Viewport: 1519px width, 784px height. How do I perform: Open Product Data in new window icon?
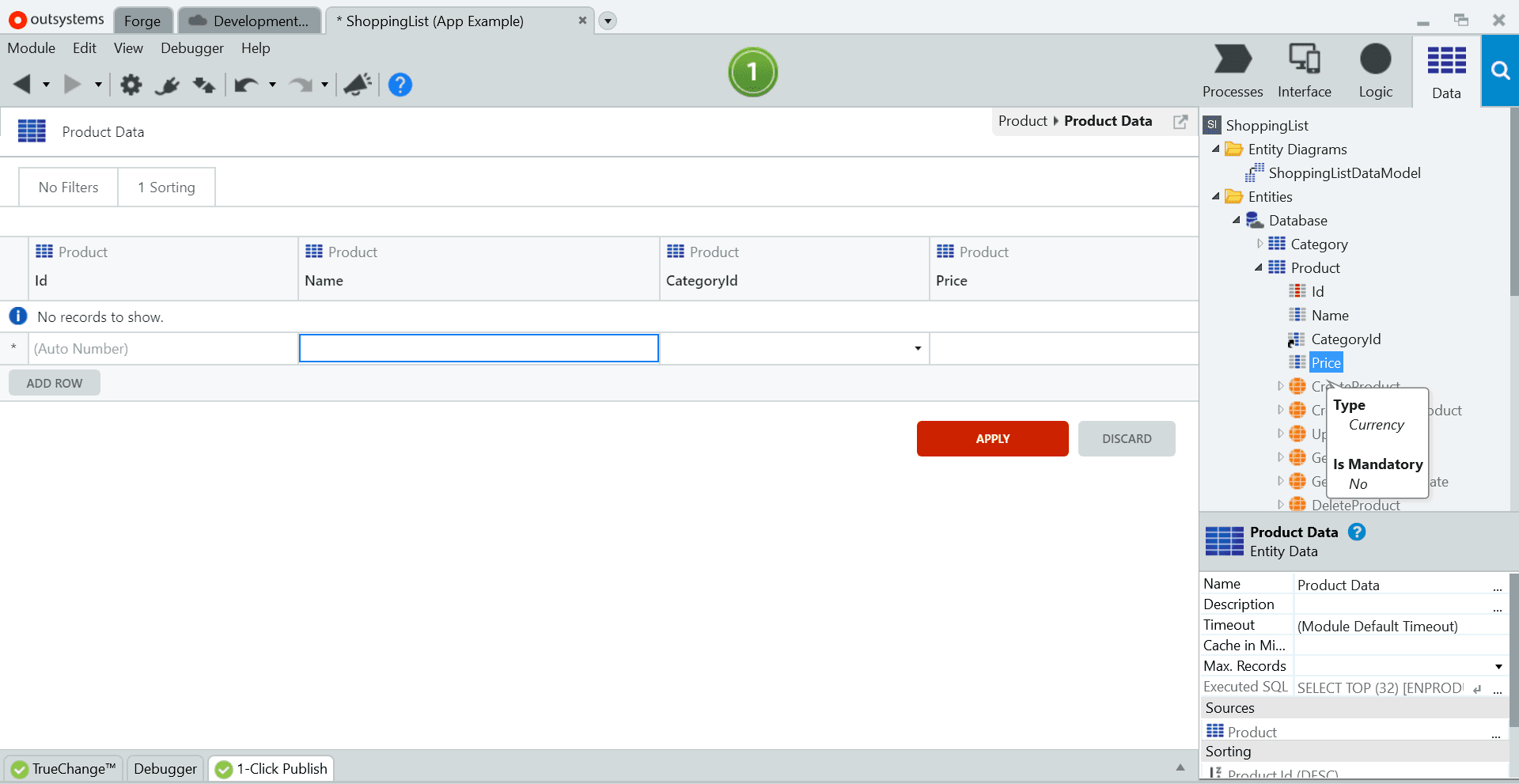[1180, 121]
